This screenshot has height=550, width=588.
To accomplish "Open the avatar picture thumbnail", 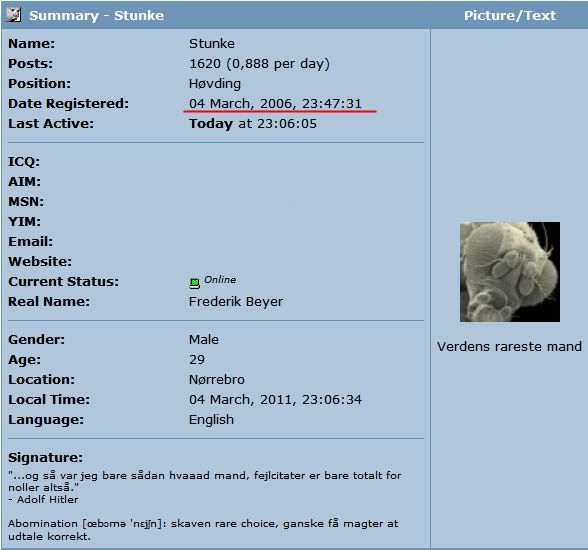I will click(x=510, y=272).
